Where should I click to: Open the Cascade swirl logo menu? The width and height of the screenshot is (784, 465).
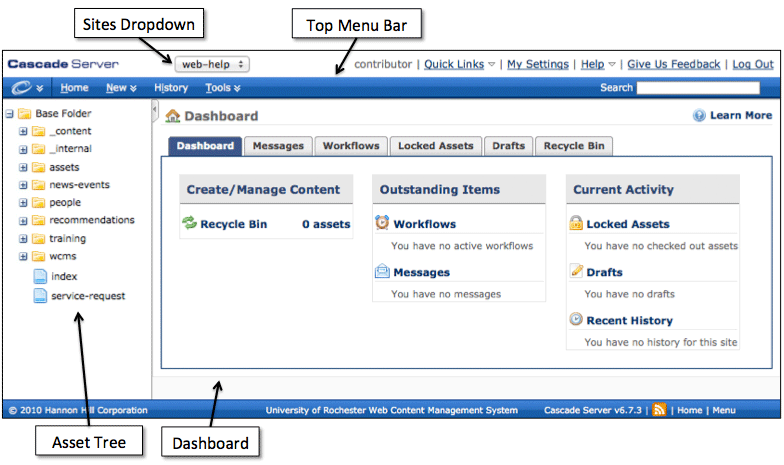pos(27,88)
